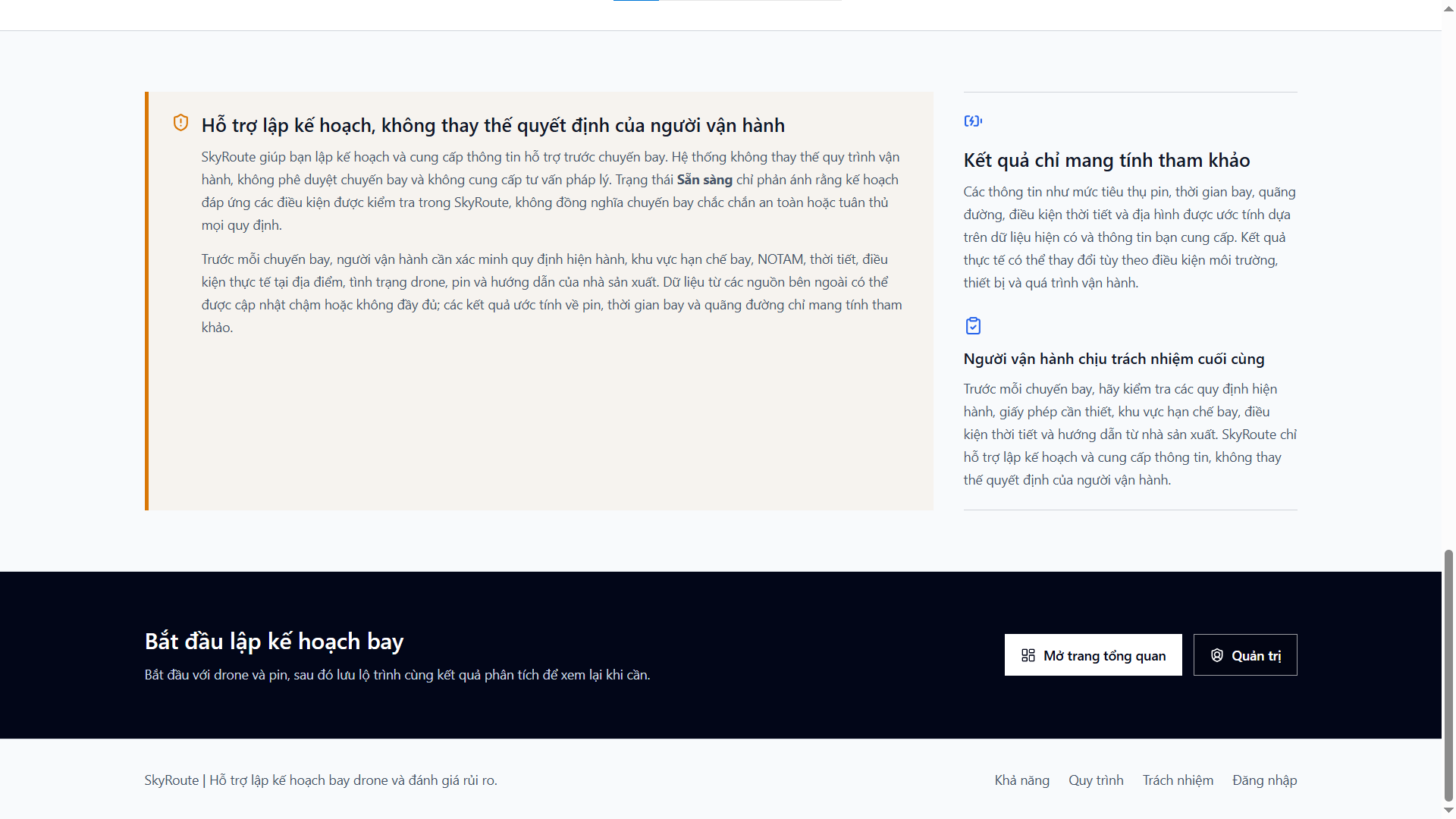Click the heading Người vận hành chịu trách nhiệm cuối cùng

point(1114,359)
